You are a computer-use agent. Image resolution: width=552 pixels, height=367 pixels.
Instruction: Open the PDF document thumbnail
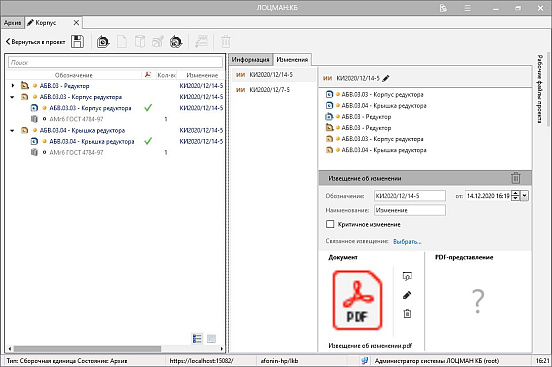tap(357, 300)
